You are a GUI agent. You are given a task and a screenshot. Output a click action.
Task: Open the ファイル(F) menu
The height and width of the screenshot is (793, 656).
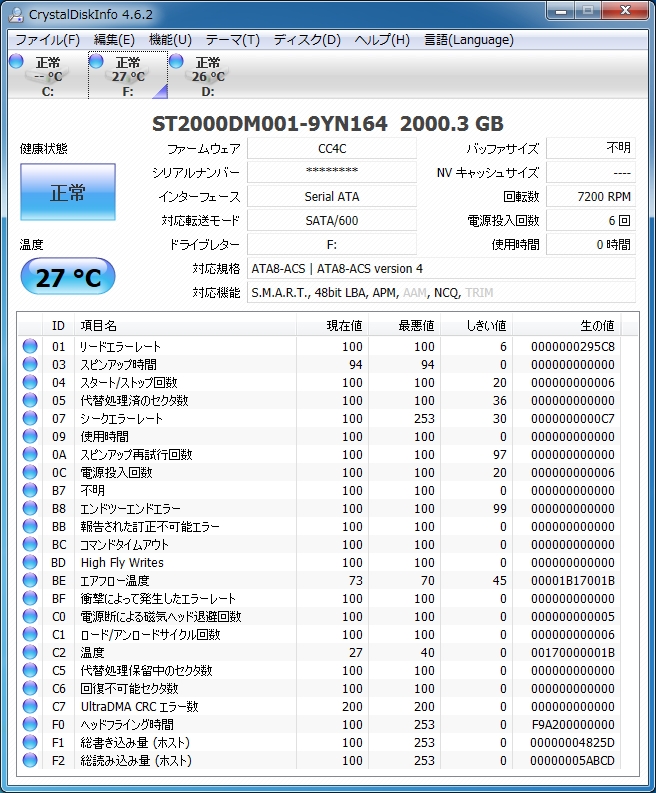pyautogui.click(x=48, y=40)
